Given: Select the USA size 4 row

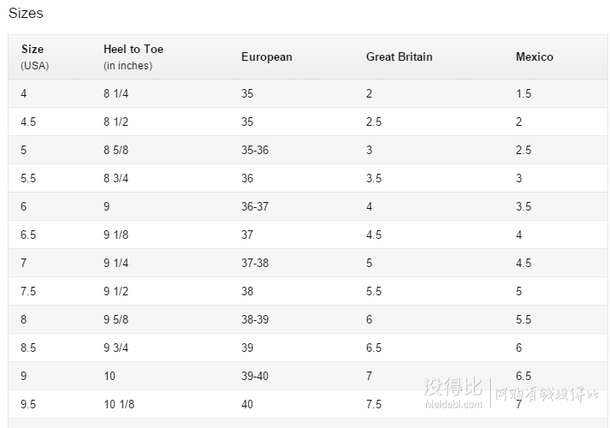Looking at the screenshot, I should [x=308, y=94].
